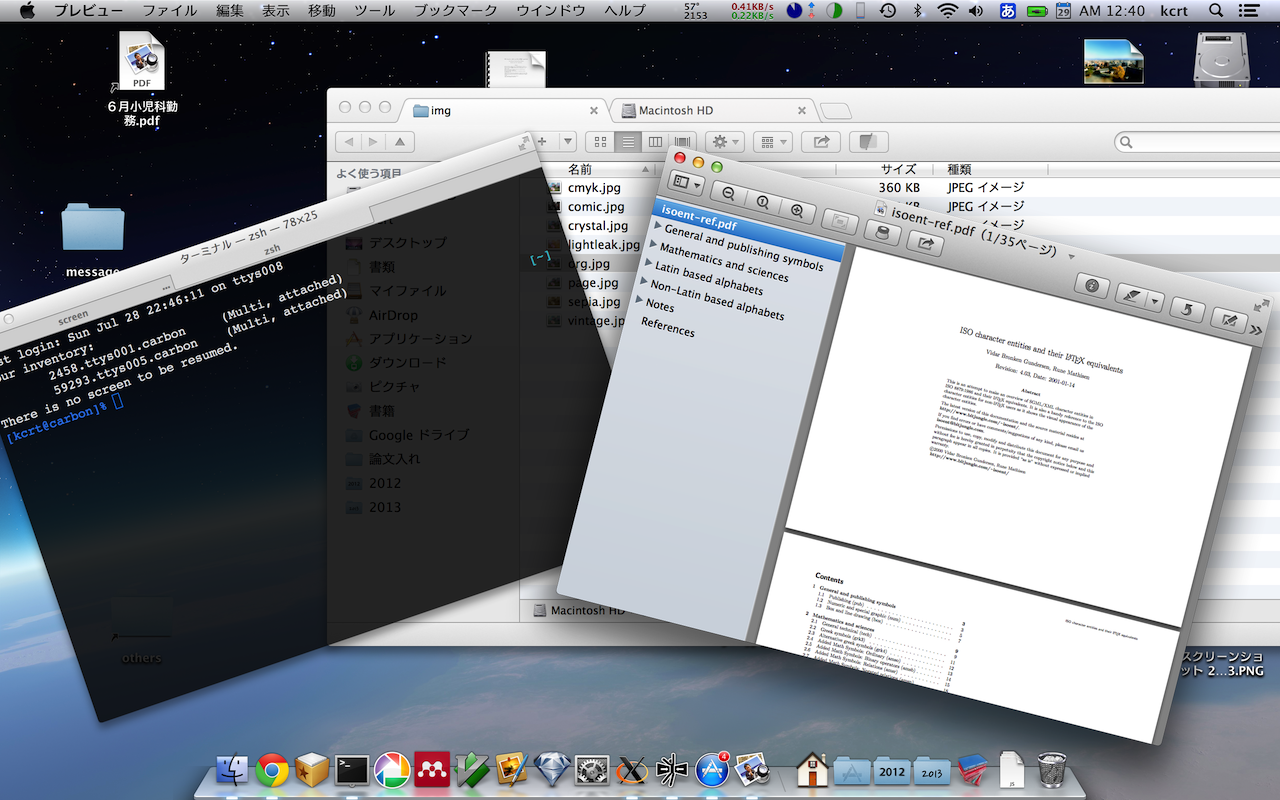Show Preview's edit markup toolbar
Screen dimensions: 1280x800
click(1229, 319)
